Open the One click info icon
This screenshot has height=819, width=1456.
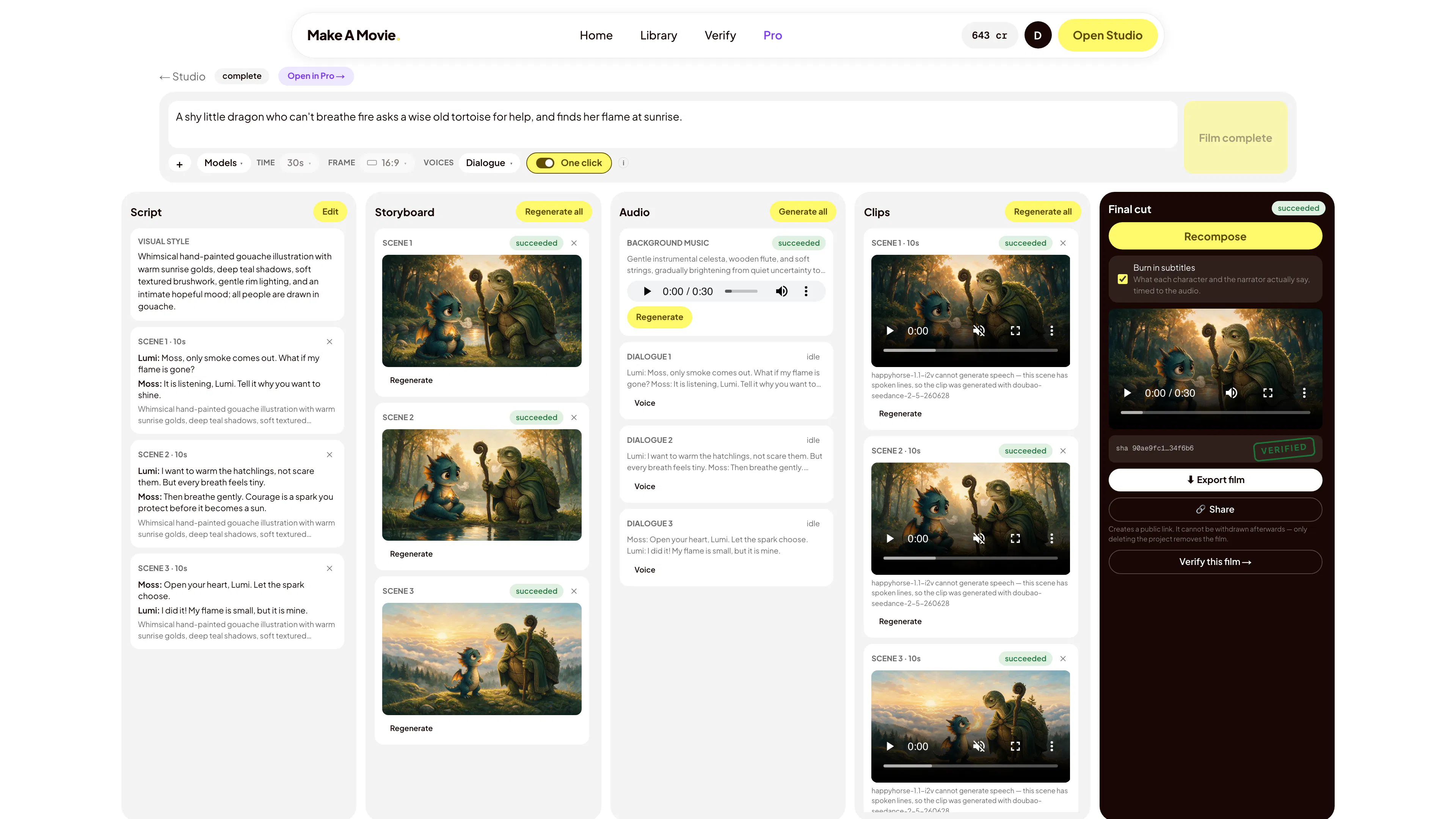click(x=623, y=163)
